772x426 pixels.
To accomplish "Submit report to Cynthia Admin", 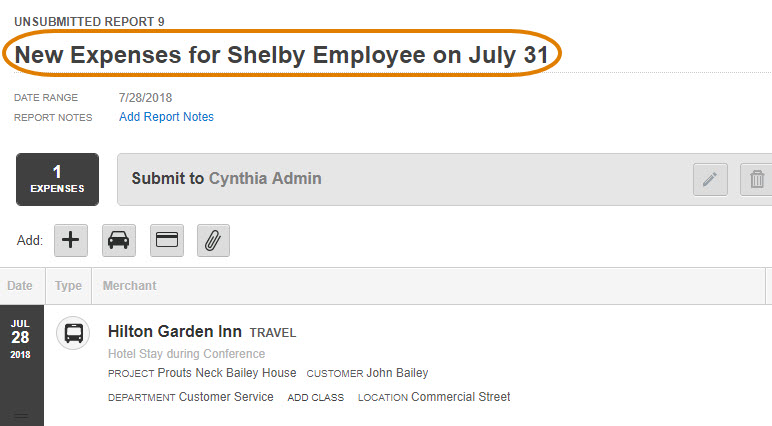I will pos(226,178).
